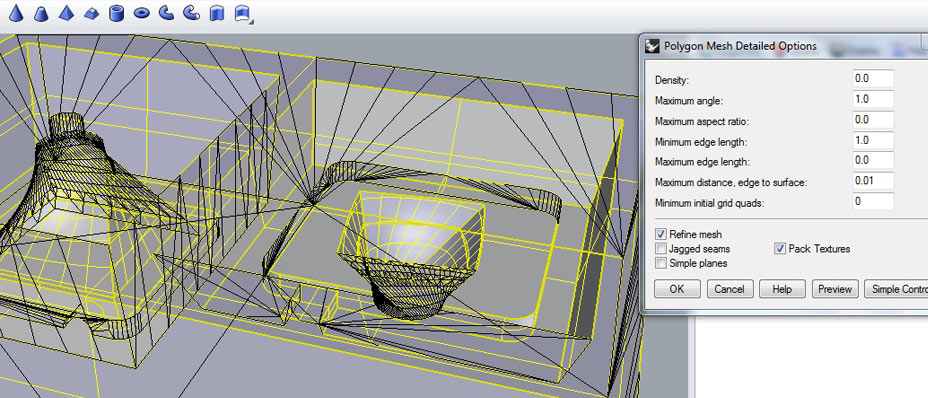
Task: Click the Polygon Mesh dialog title icon
Action: pyautogui.click(x=653, y=46)
